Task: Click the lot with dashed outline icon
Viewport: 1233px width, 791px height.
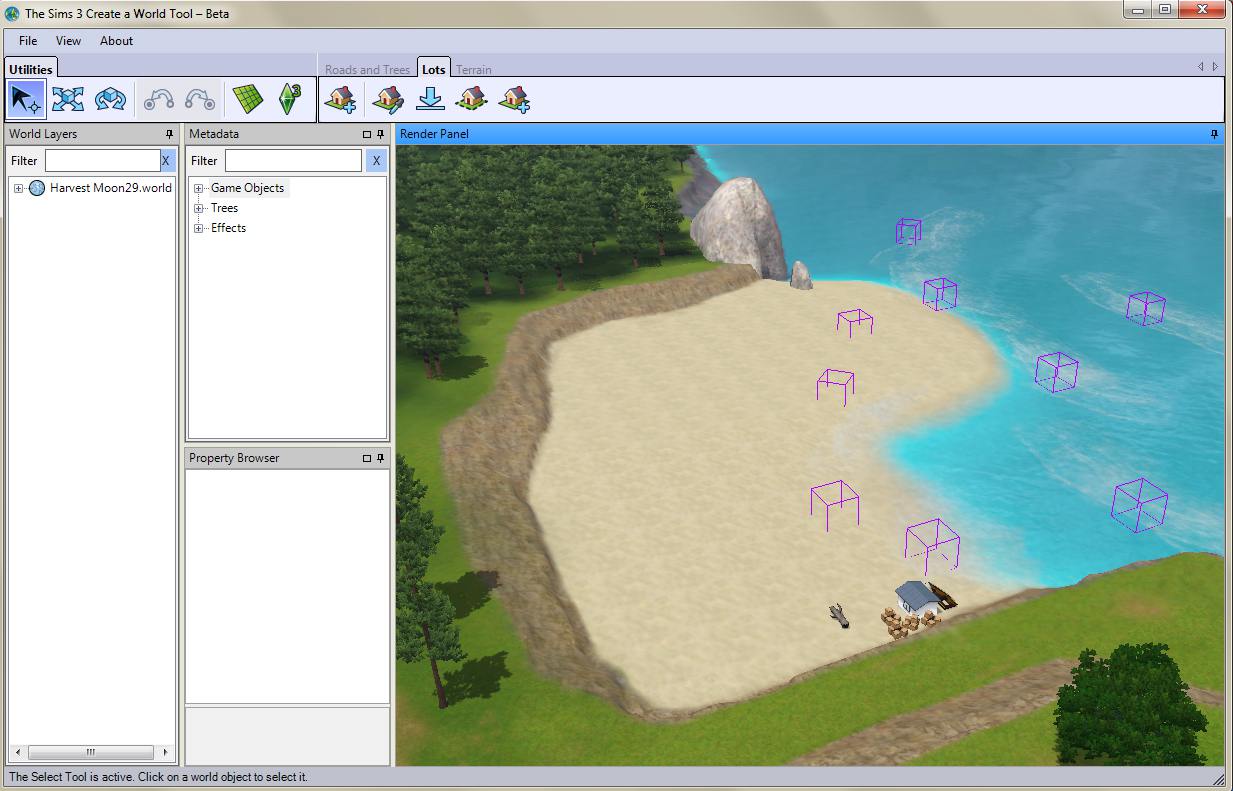Action: click(471, 100)
